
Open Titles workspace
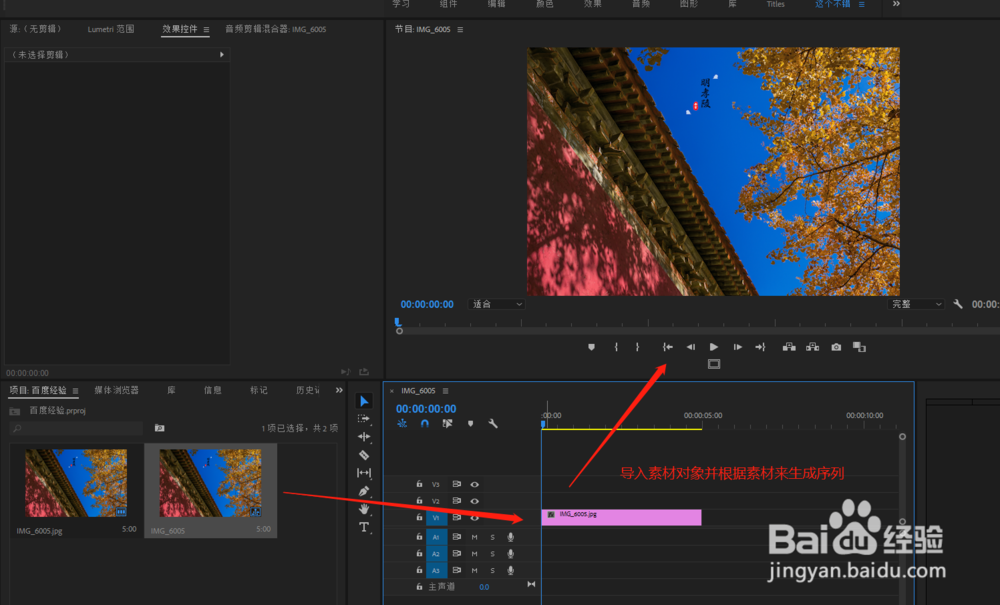coord(776,4)
